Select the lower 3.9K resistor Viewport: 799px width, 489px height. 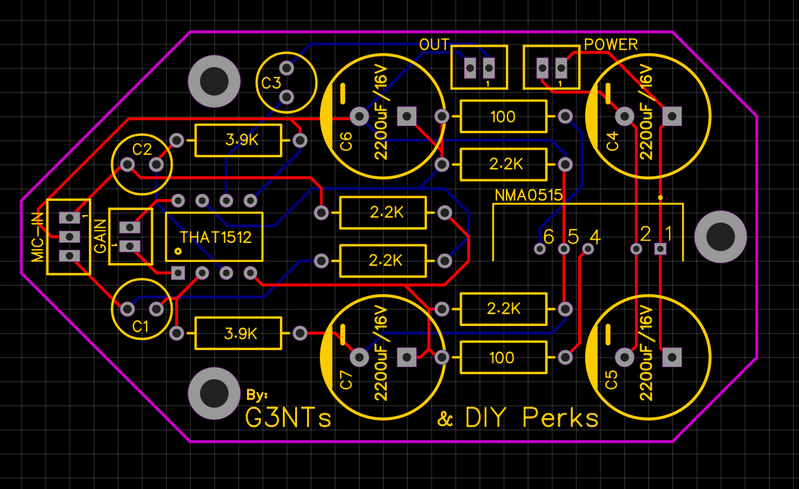[240, 333]
